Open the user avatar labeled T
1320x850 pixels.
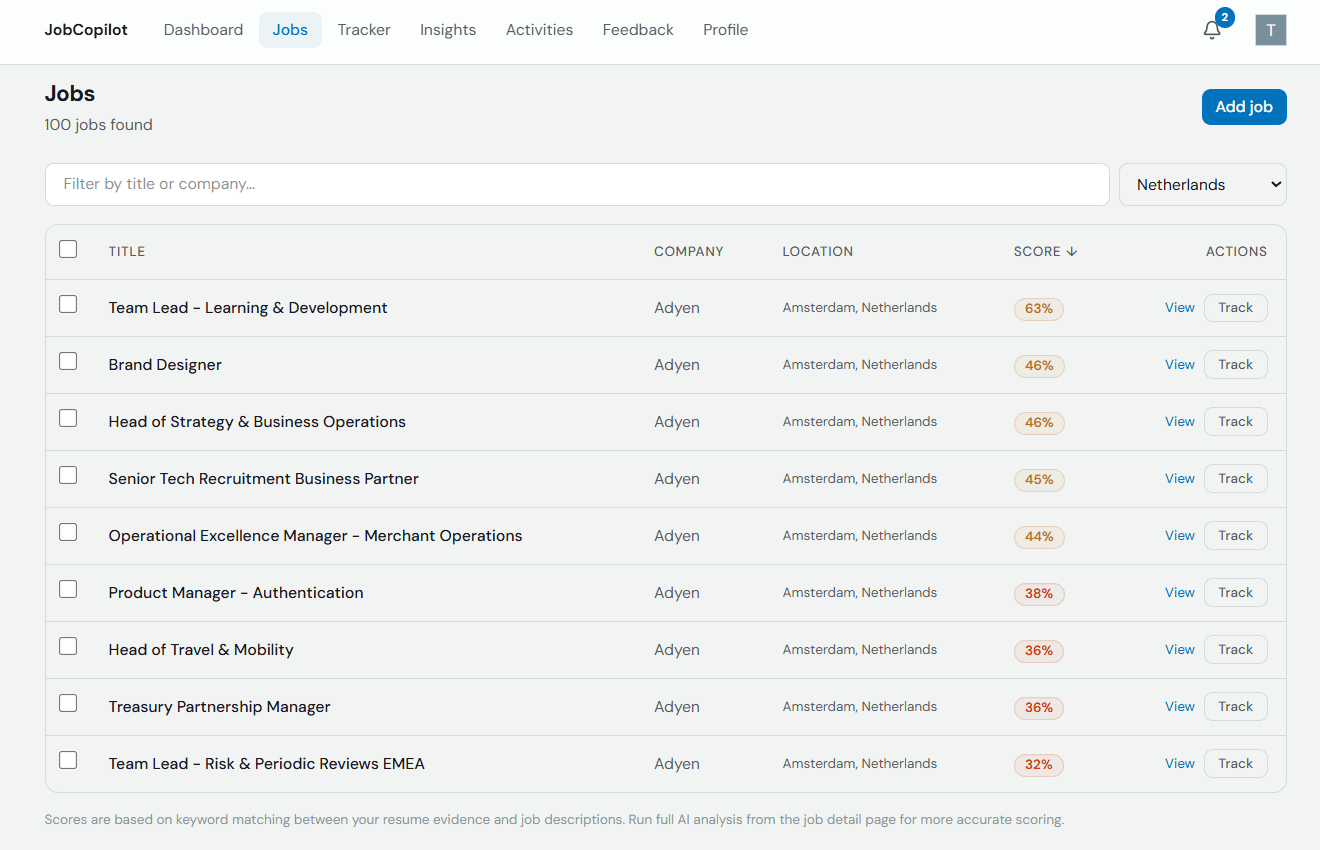coord(1271,30)
